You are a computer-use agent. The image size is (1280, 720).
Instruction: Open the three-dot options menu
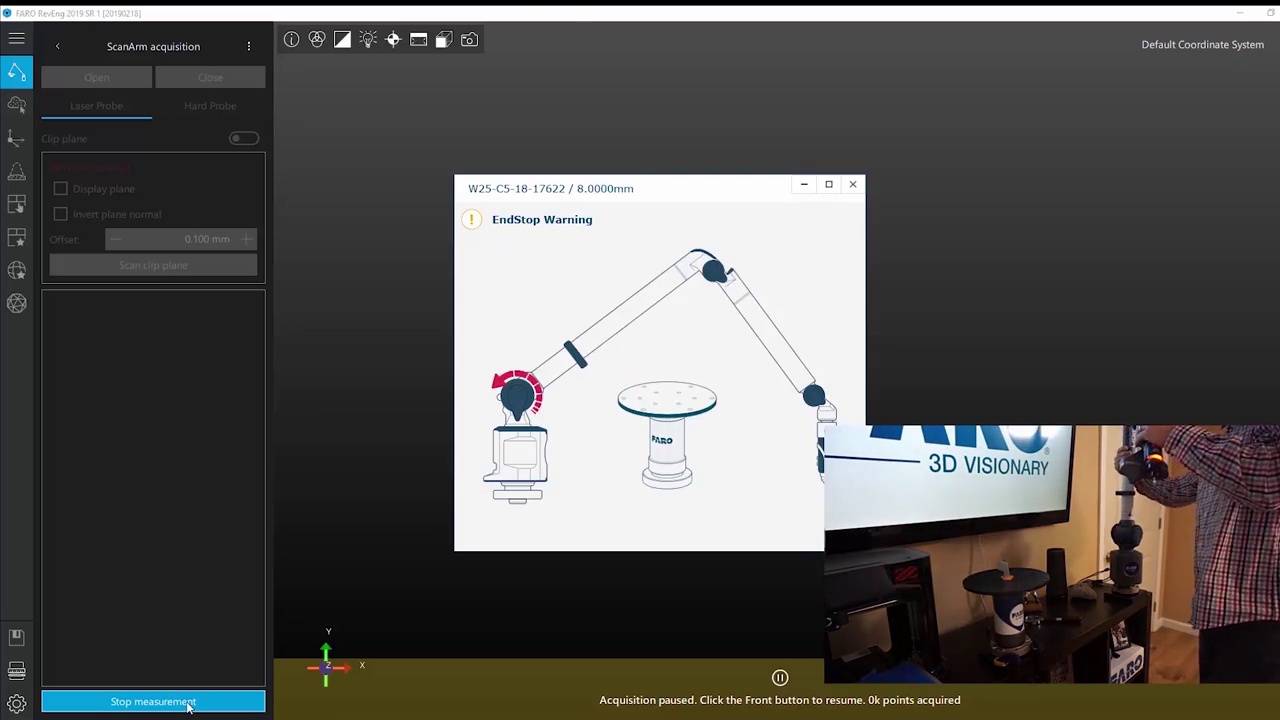[x=249, y=46]
